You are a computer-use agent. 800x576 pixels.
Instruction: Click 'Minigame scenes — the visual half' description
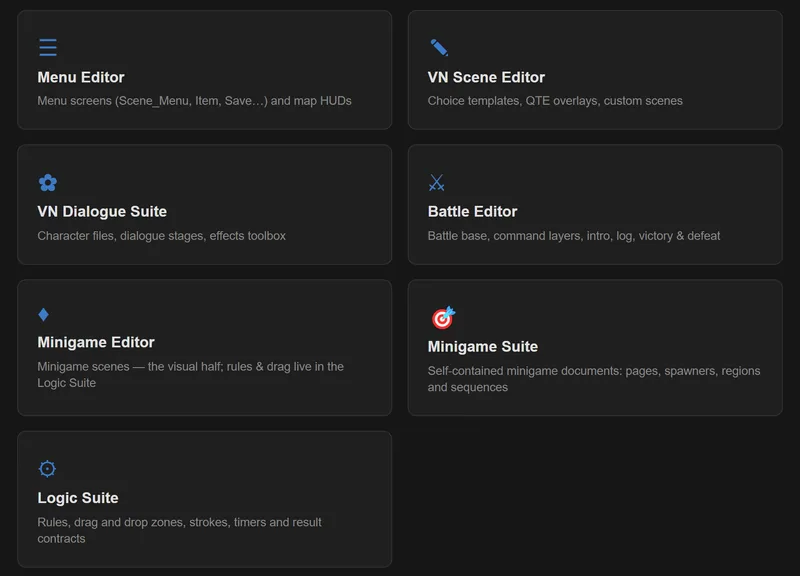click(190, 374)
